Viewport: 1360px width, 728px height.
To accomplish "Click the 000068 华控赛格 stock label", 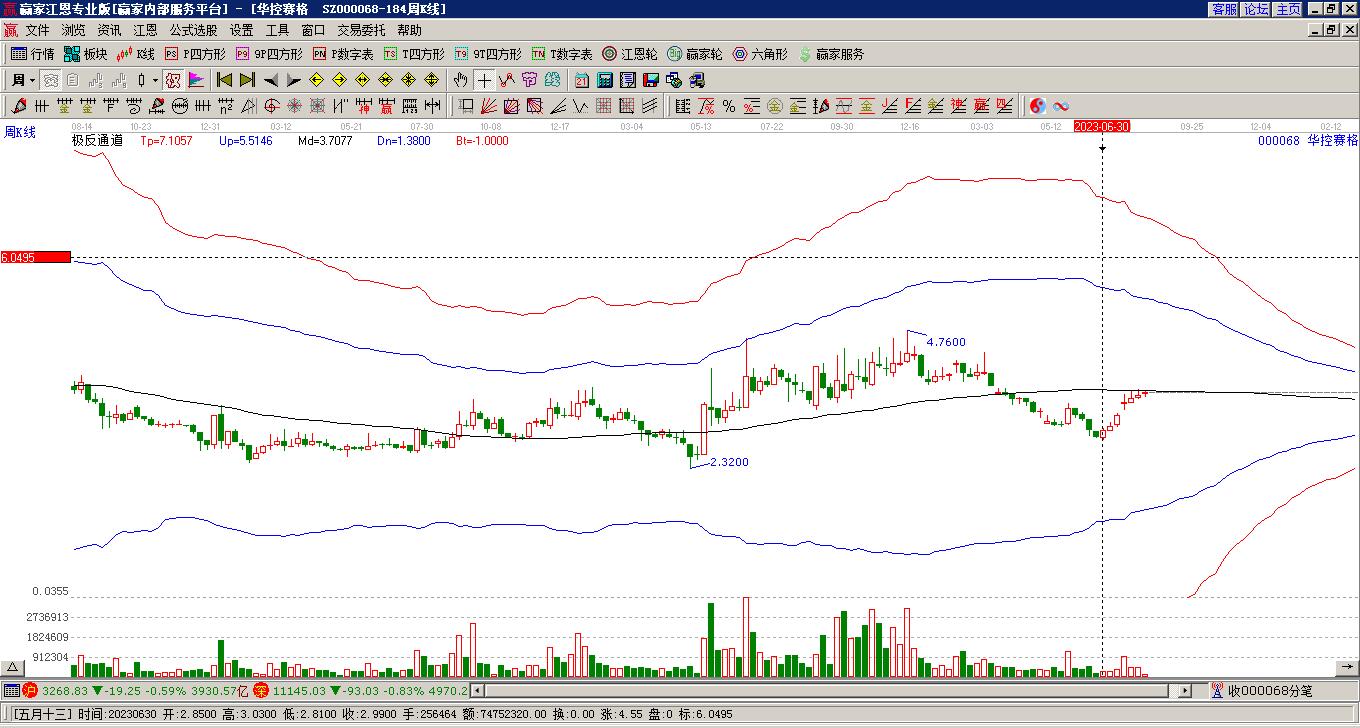I will 1308,141.
